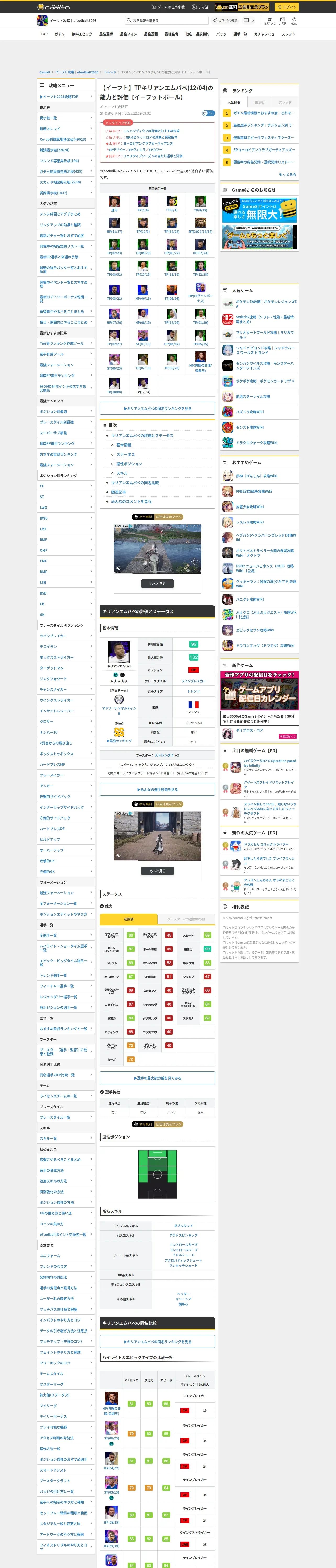This screenshot has height=1568, width=336.
Task: Open table of contents link ステータス
Action: (126, 455)
